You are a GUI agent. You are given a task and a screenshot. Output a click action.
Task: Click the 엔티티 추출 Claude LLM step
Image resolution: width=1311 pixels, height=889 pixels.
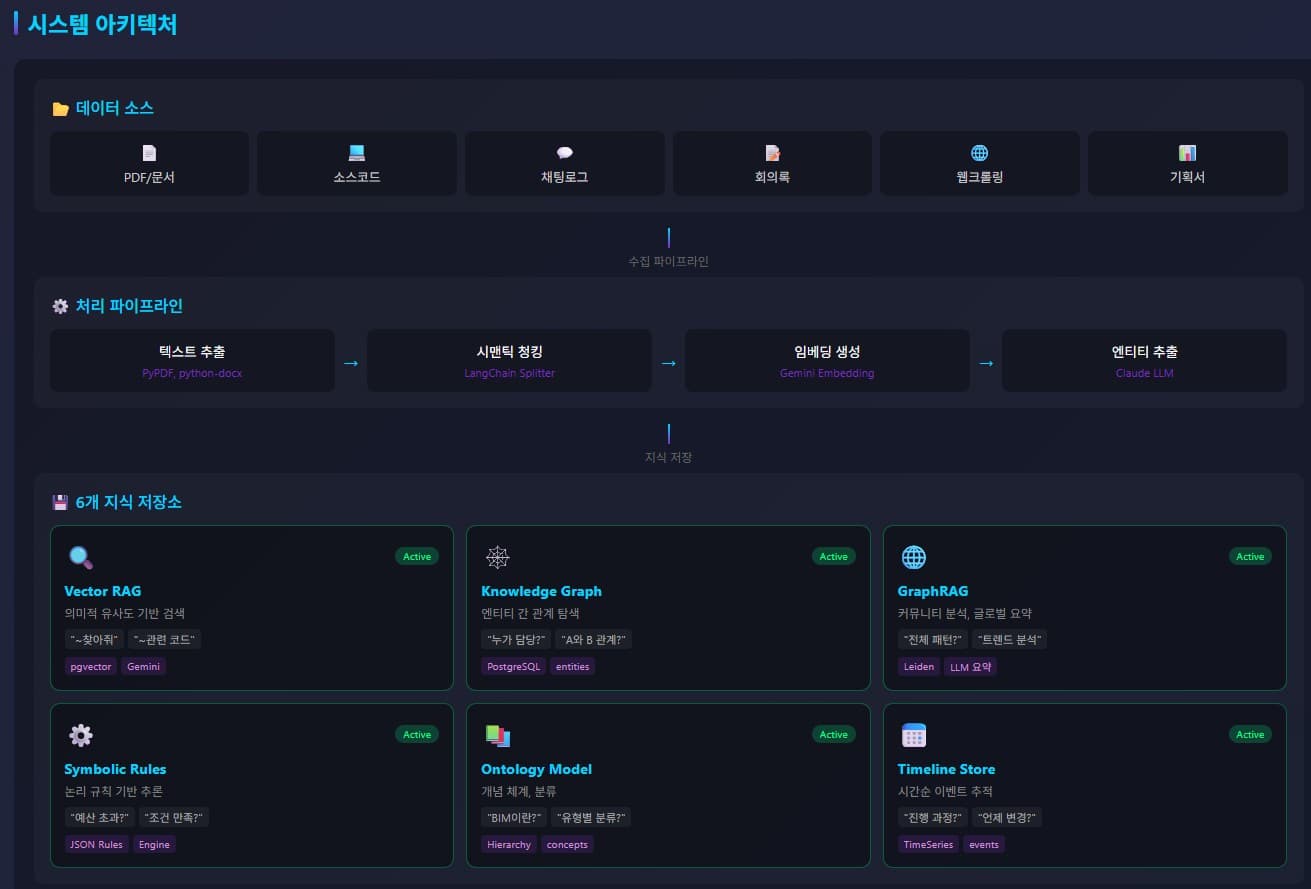click(x=1144, y=361)
